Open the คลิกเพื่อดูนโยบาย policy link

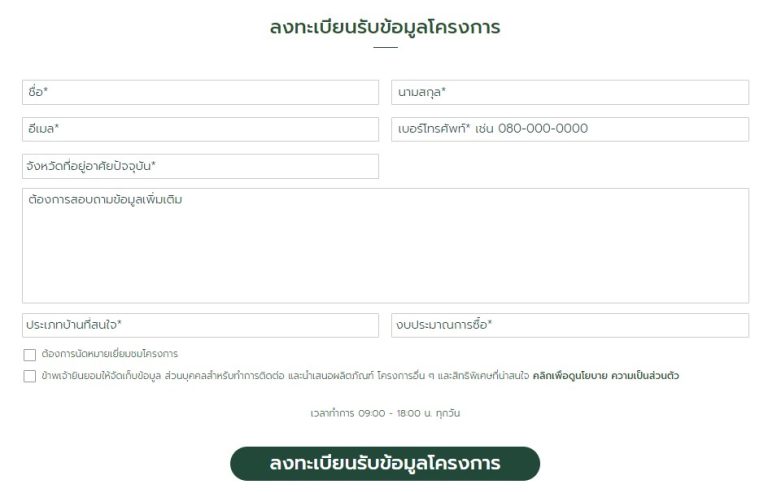coord(570,376)
